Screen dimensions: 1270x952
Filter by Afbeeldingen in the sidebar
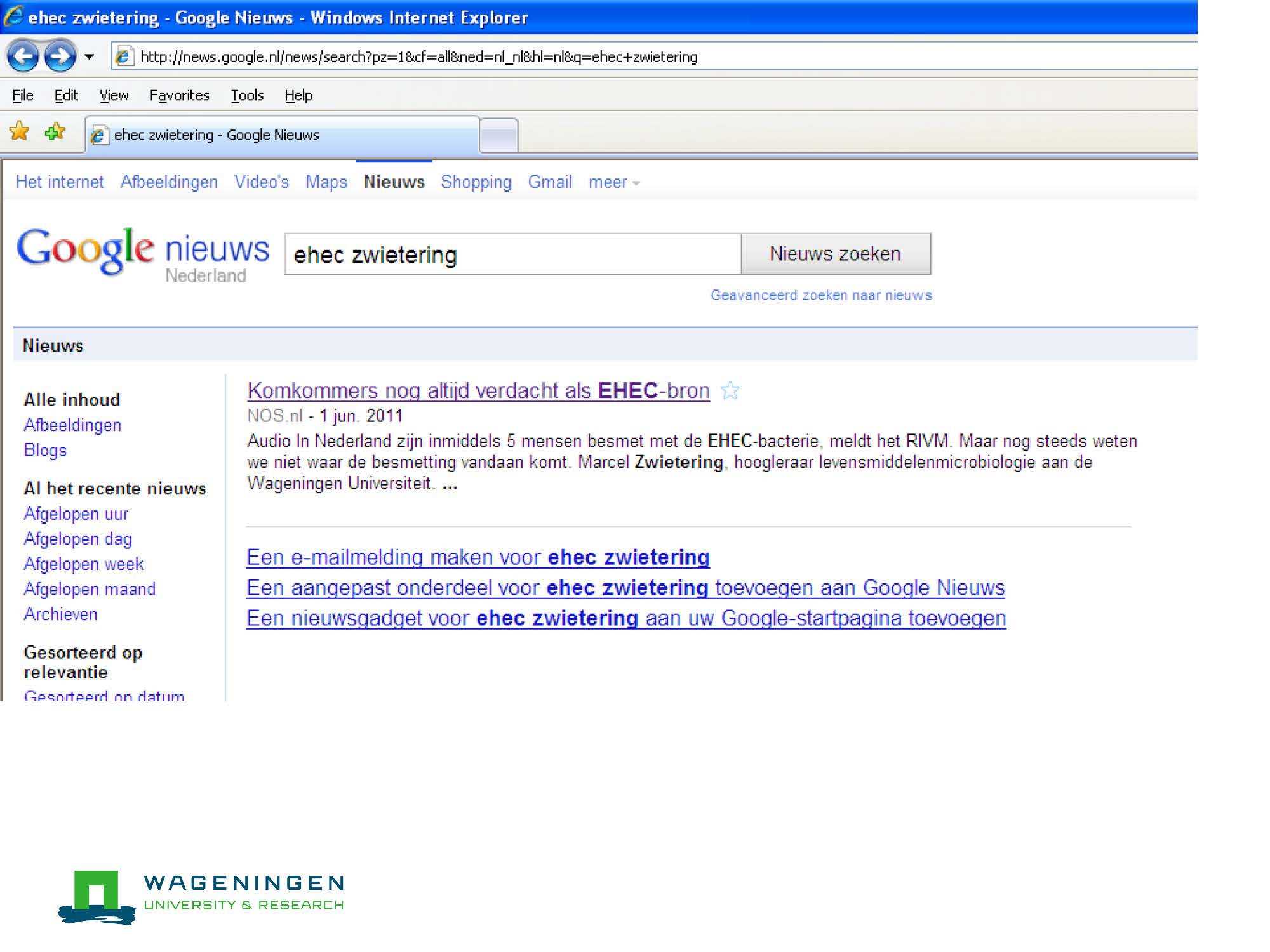(72, 425)
